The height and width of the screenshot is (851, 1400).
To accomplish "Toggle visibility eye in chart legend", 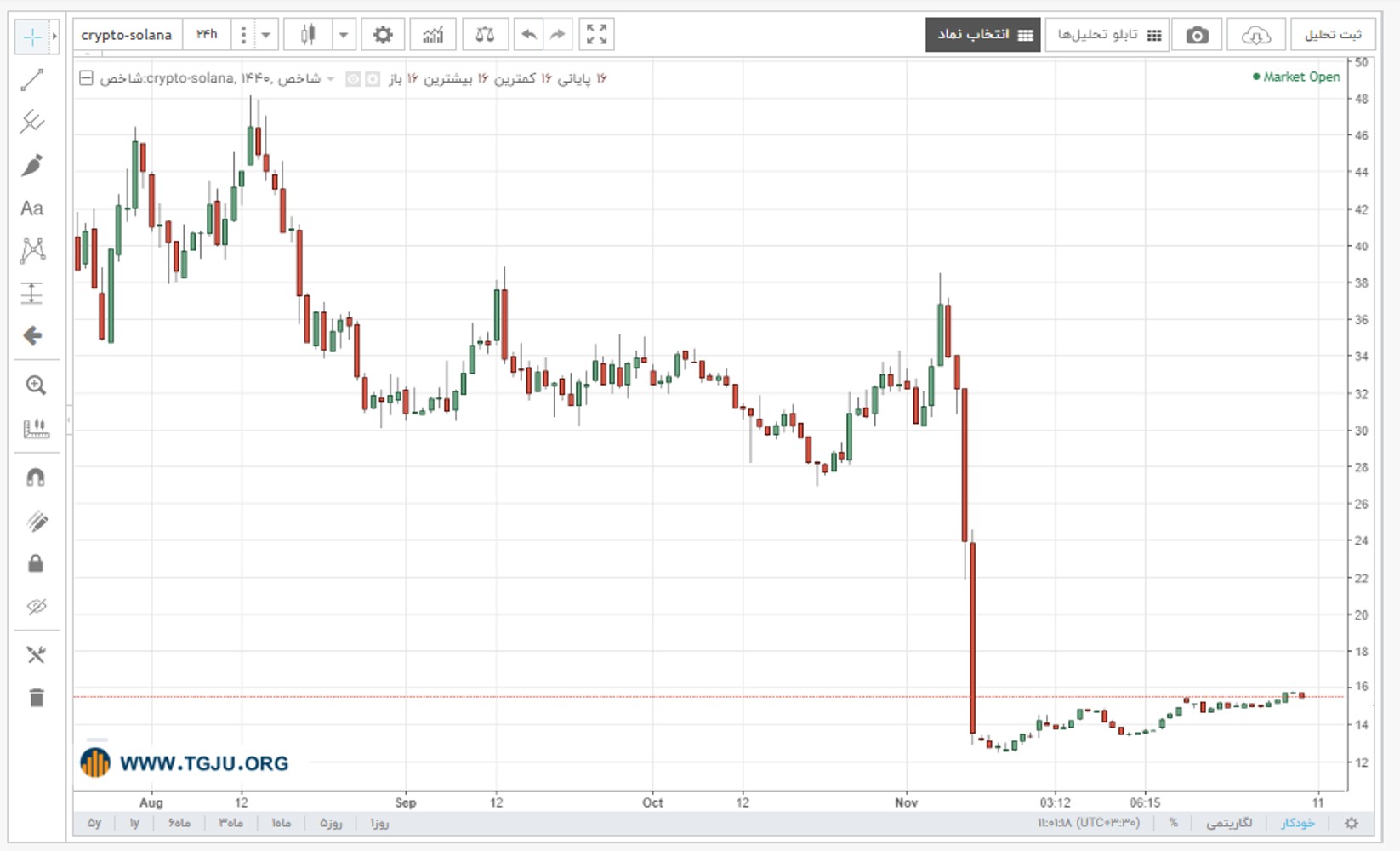I will [x=353, y=79].
